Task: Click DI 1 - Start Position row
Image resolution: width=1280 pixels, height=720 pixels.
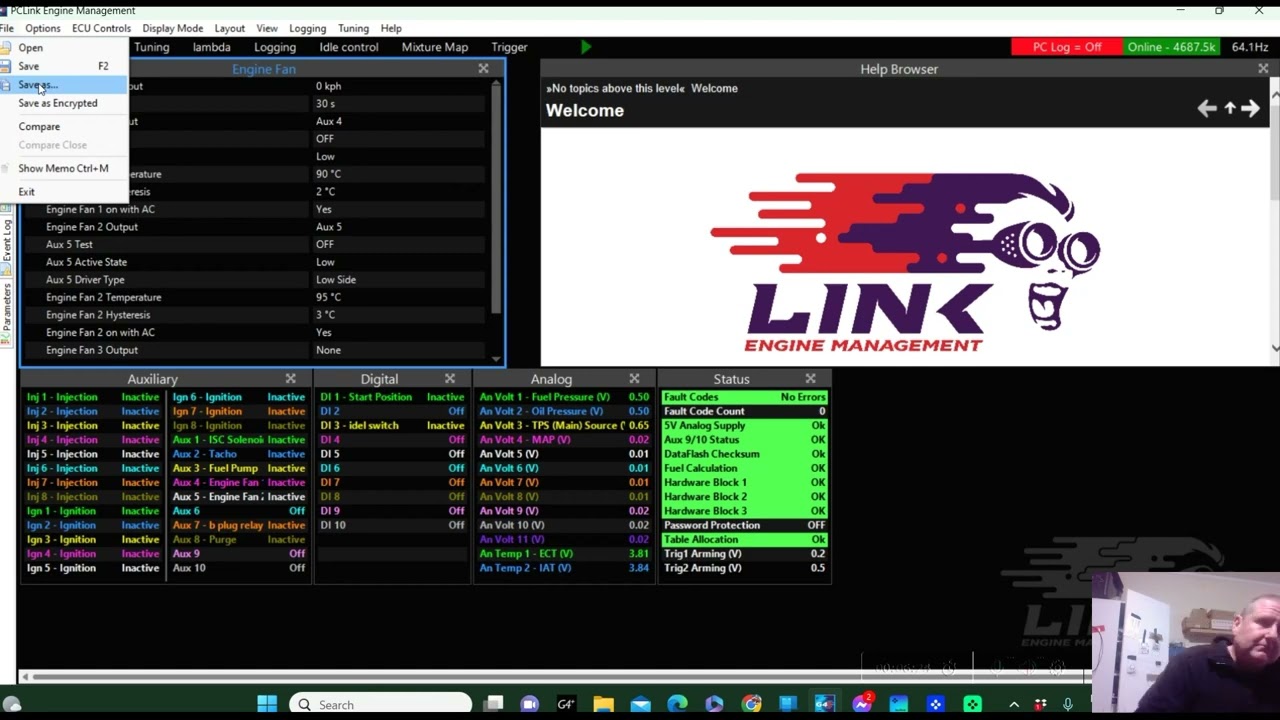Action: pos(392,397)
